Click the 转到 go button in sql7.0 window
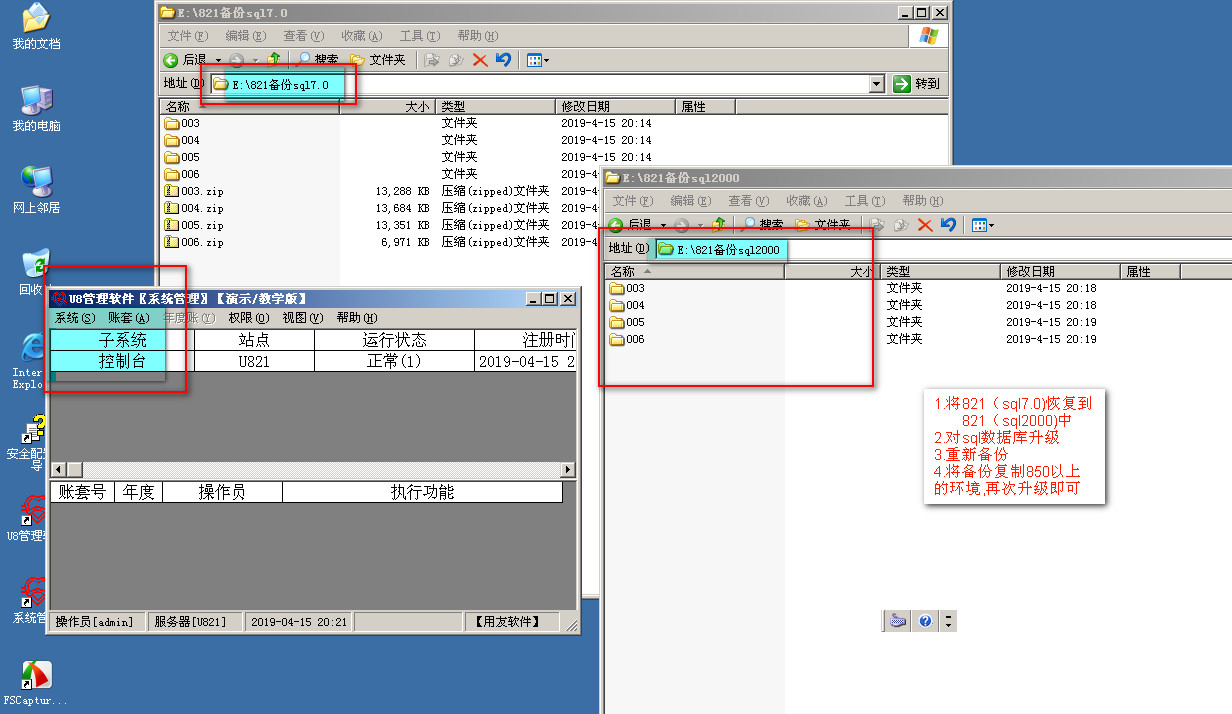1232x714 pixels. click(917, 84)
